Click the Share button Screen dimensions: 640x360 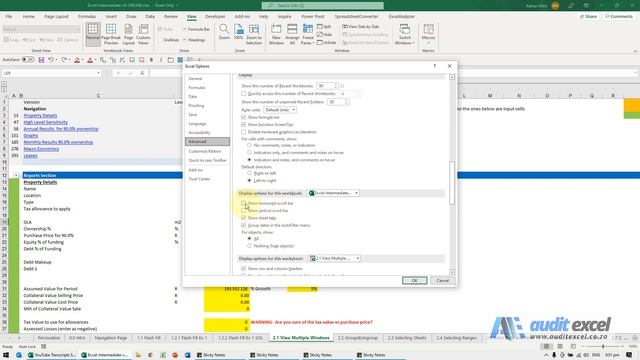[588, 17]
